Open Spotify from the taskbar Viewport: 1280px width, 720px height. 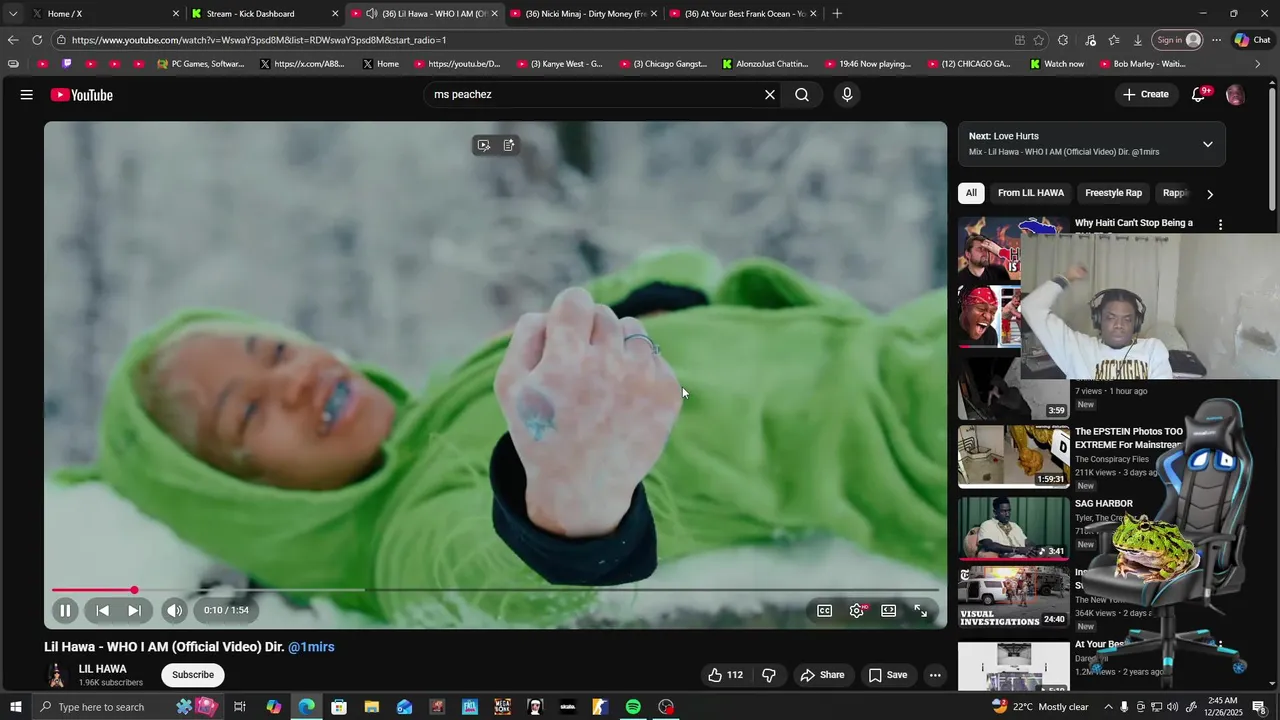(x=633, y=707)
